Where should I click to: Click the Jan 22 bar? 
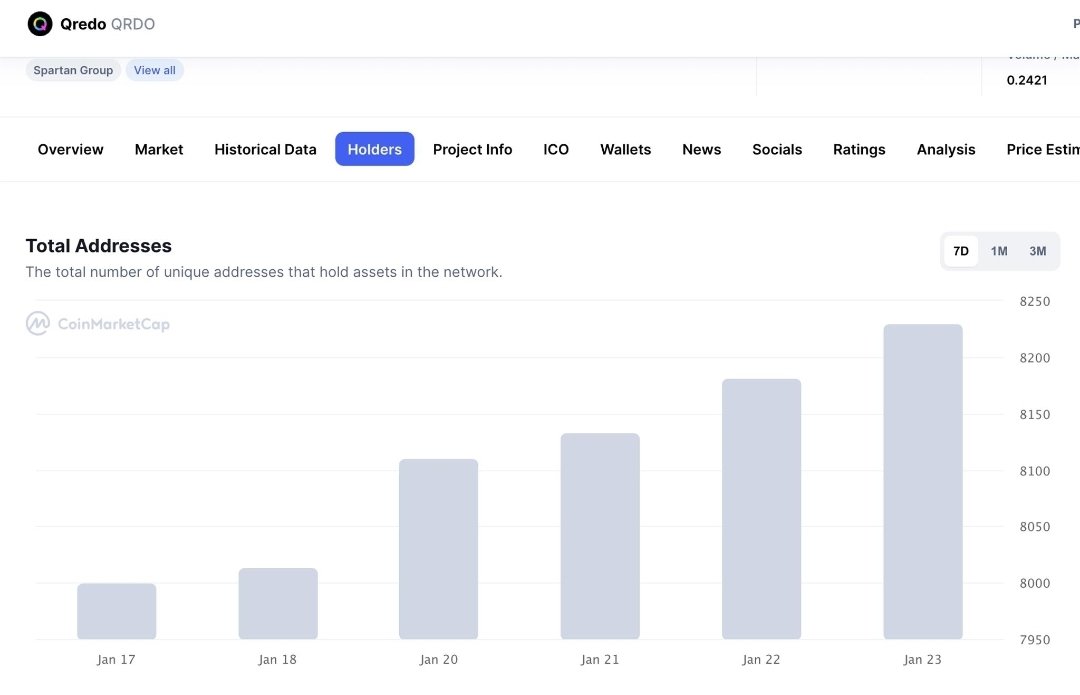point(761,509)
